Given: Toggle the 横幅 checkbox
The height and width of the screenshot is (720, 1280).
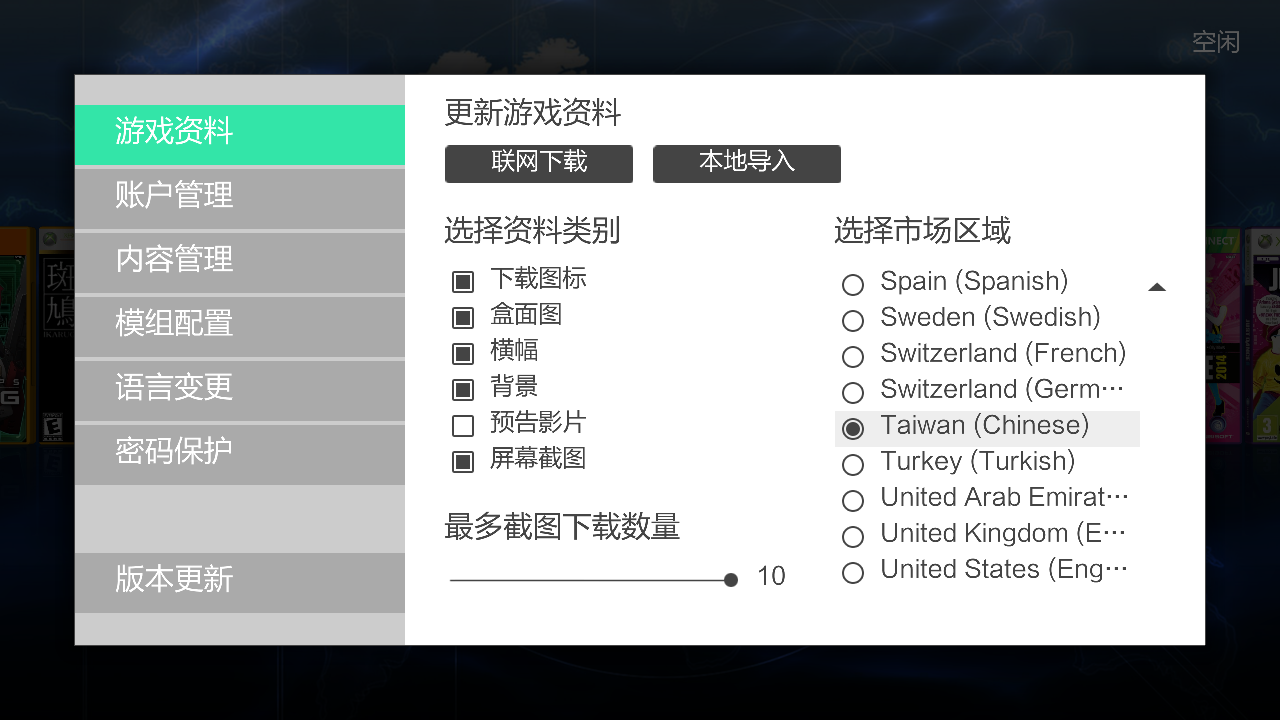Looking at the screenshot, I should click(x=463, y=354).
